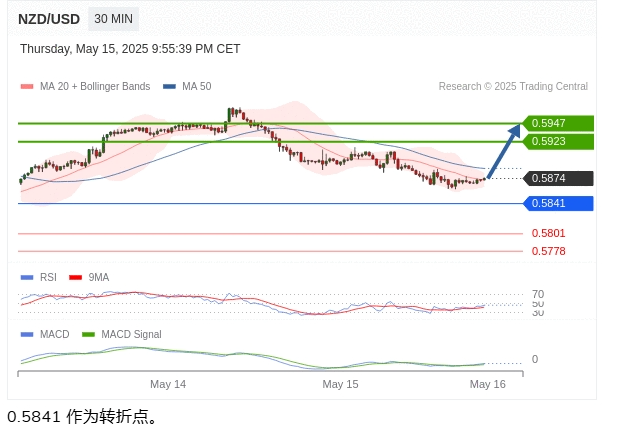Click the May 14 date axis label
The width and height of the screenshot is (641, 442).
click(x=168, y=384)
